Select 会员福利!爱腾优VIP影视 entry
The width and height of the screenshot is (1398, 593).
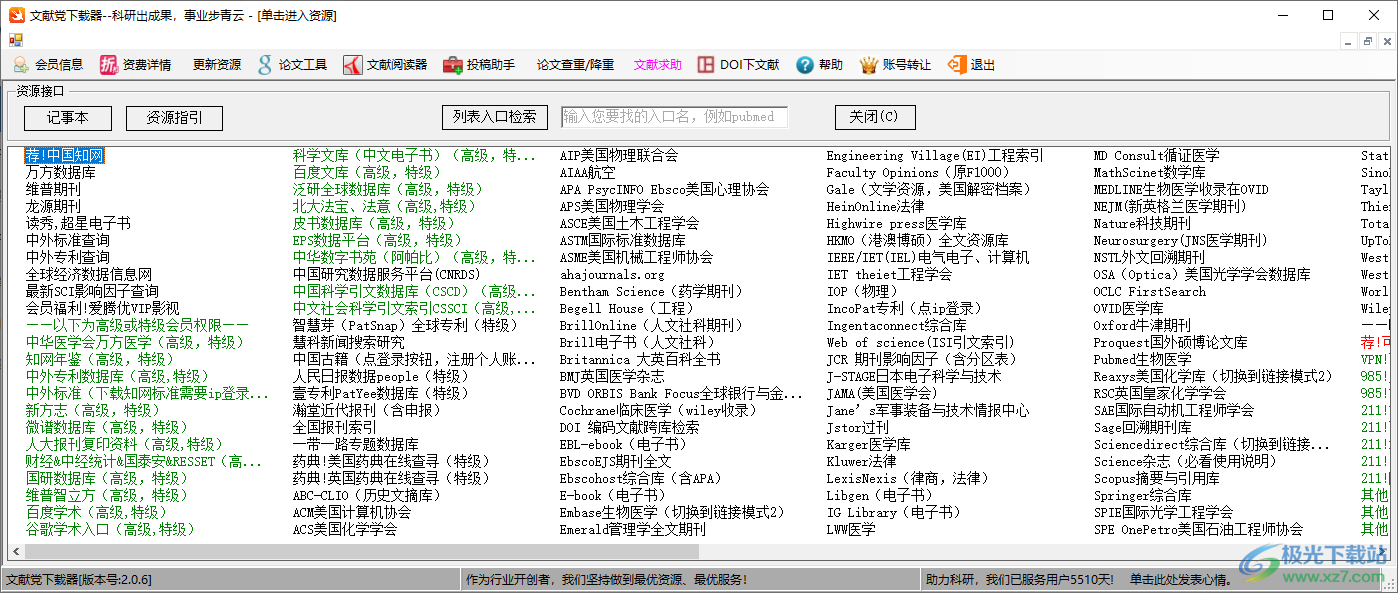coord(103,309)
